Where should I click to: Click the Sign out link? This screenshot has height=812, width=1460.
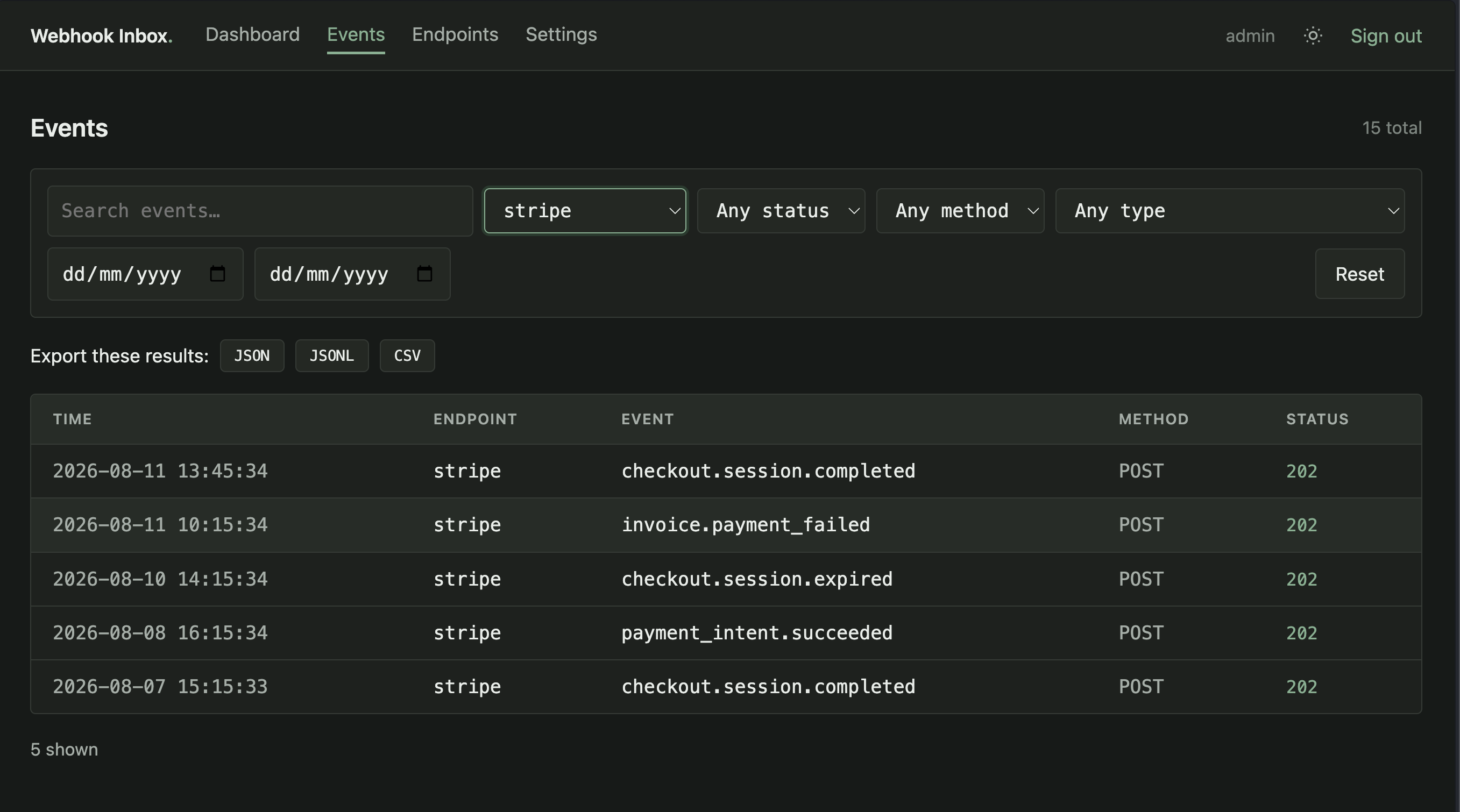(1386, 35)
